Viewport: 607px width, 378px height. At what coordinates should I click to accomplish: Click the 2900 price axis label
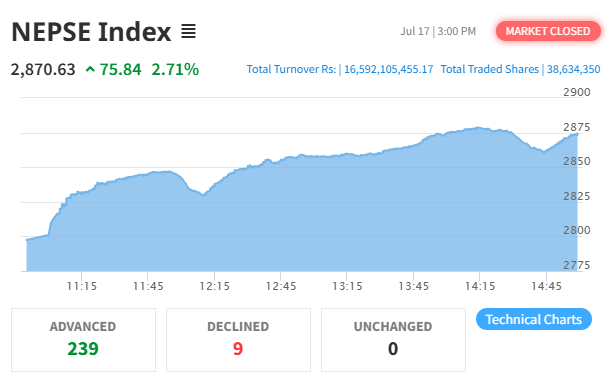(576, 92)
